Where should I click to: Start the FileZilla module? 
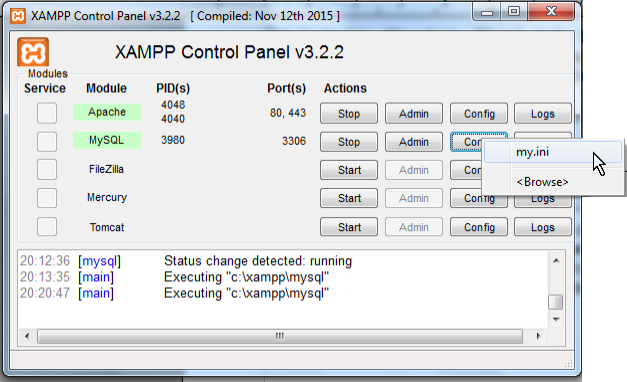click(x=349, y=170)
